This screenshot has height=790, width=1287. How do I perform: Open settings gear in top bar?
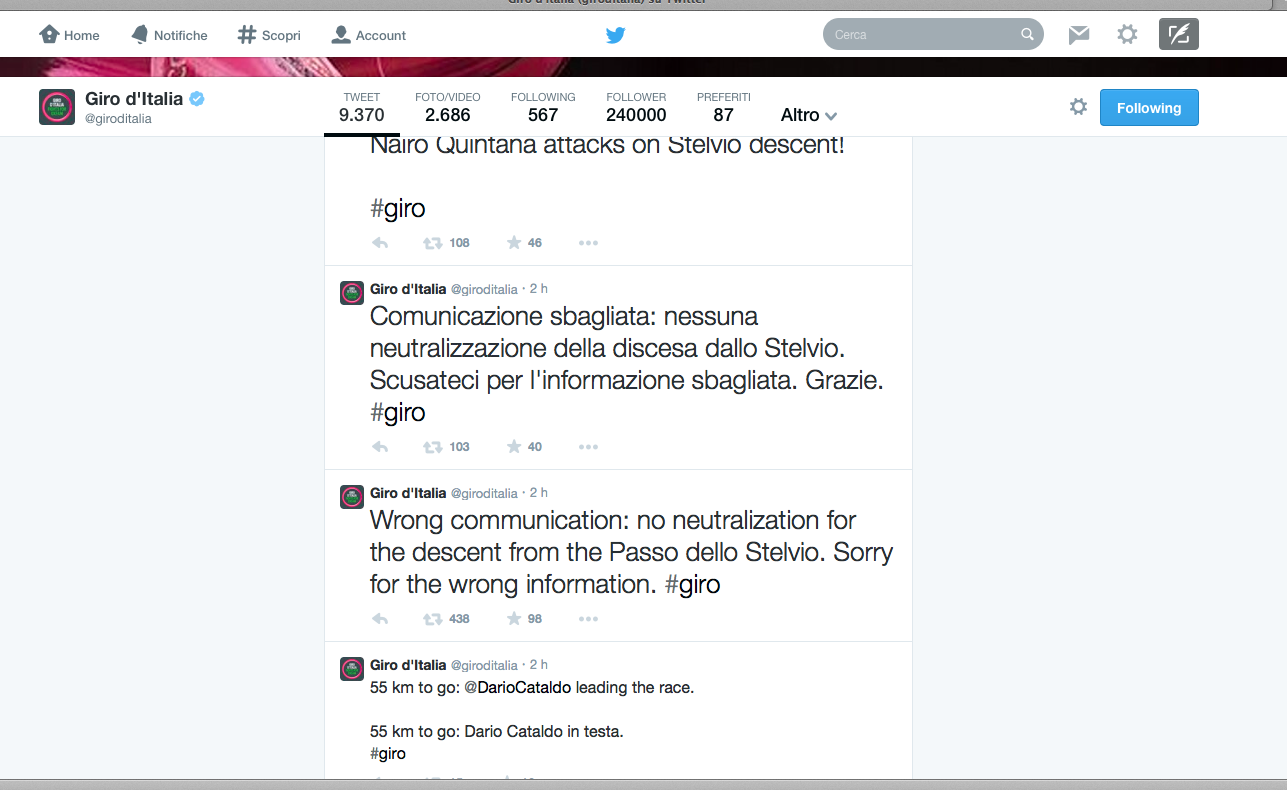click(x=1127, y=35)
